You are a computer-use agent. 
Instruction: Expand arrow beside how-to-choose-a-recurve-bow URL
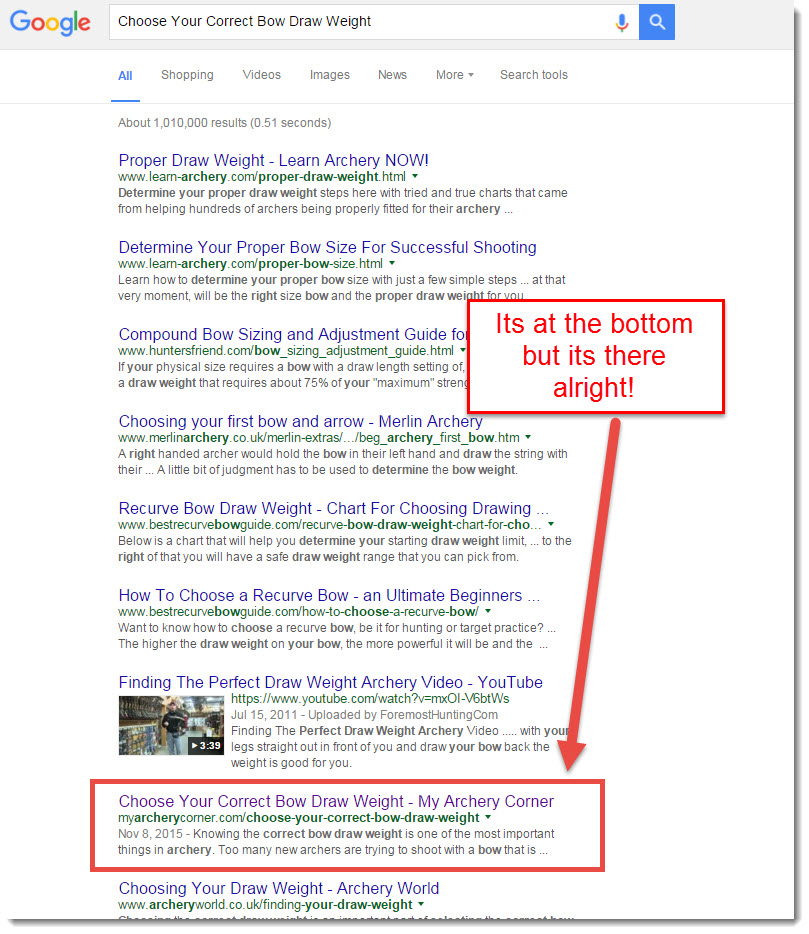(x=488, y=611)
